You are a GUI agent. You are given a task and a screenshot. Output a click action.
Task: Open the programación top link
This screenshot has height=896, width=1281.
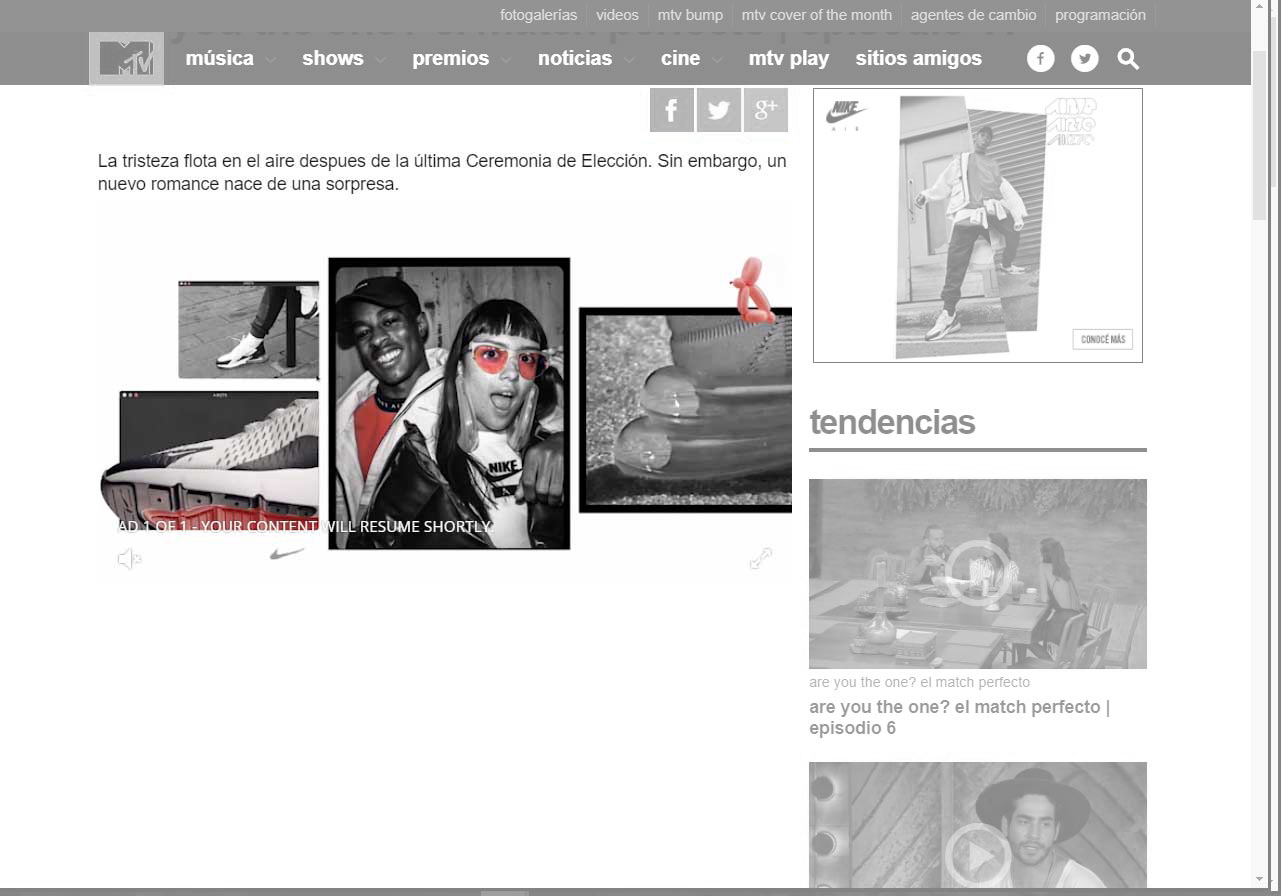[1100, 15]
